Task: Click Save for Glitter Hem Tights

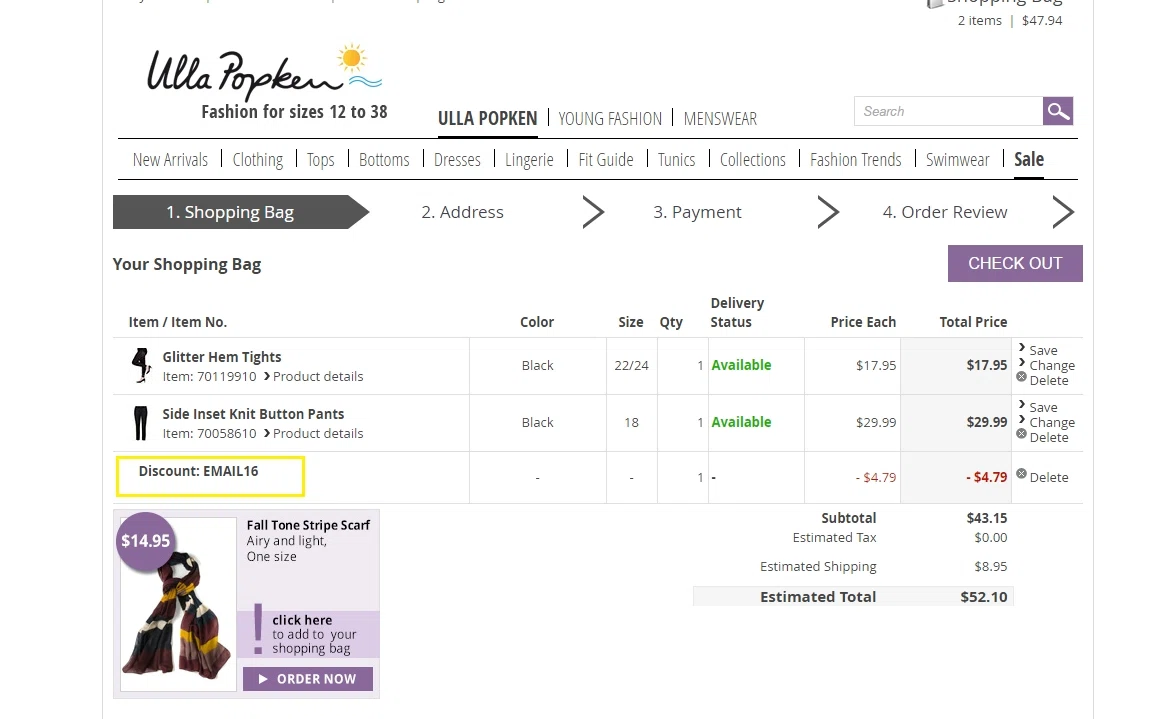Action: coord(1043,351)
